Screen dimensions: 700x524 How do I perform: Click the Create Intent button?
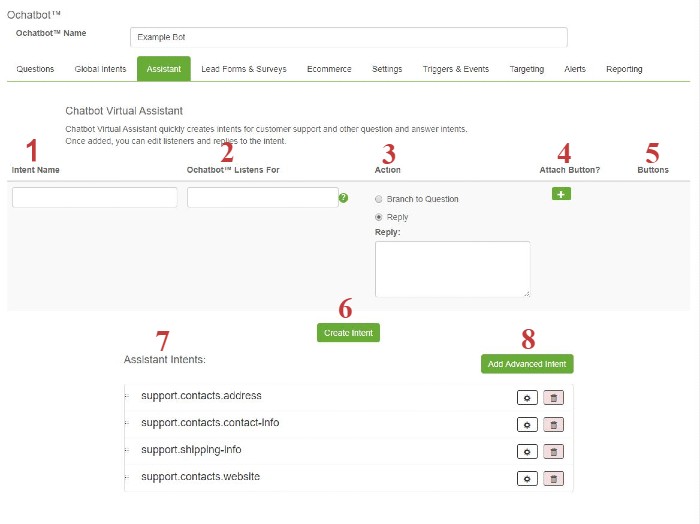pos(348,333)
